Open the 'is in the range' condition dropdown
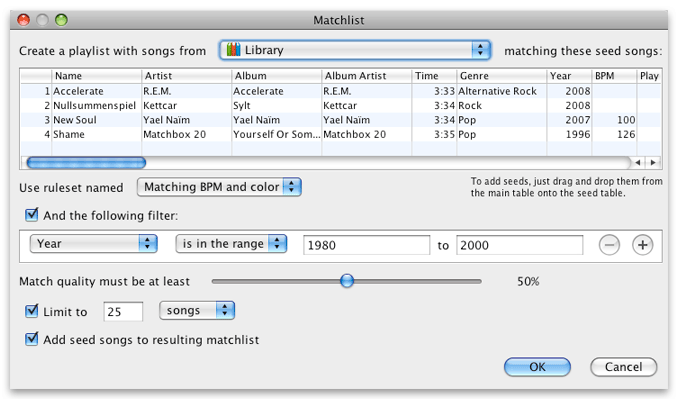The height and width of the screenshot is (399, 678). point(231,244)
